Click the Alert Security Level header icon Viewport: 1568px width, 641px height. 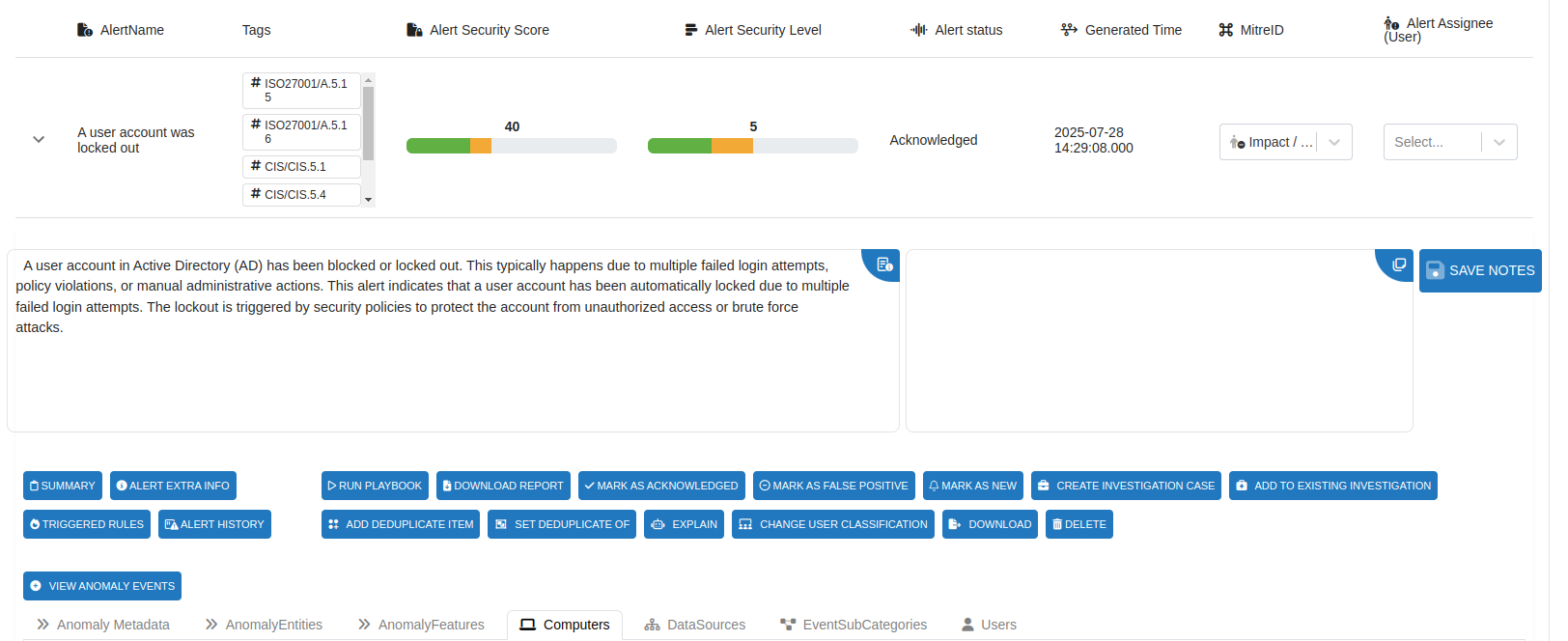pyautogui.click(x=690, y=30)
